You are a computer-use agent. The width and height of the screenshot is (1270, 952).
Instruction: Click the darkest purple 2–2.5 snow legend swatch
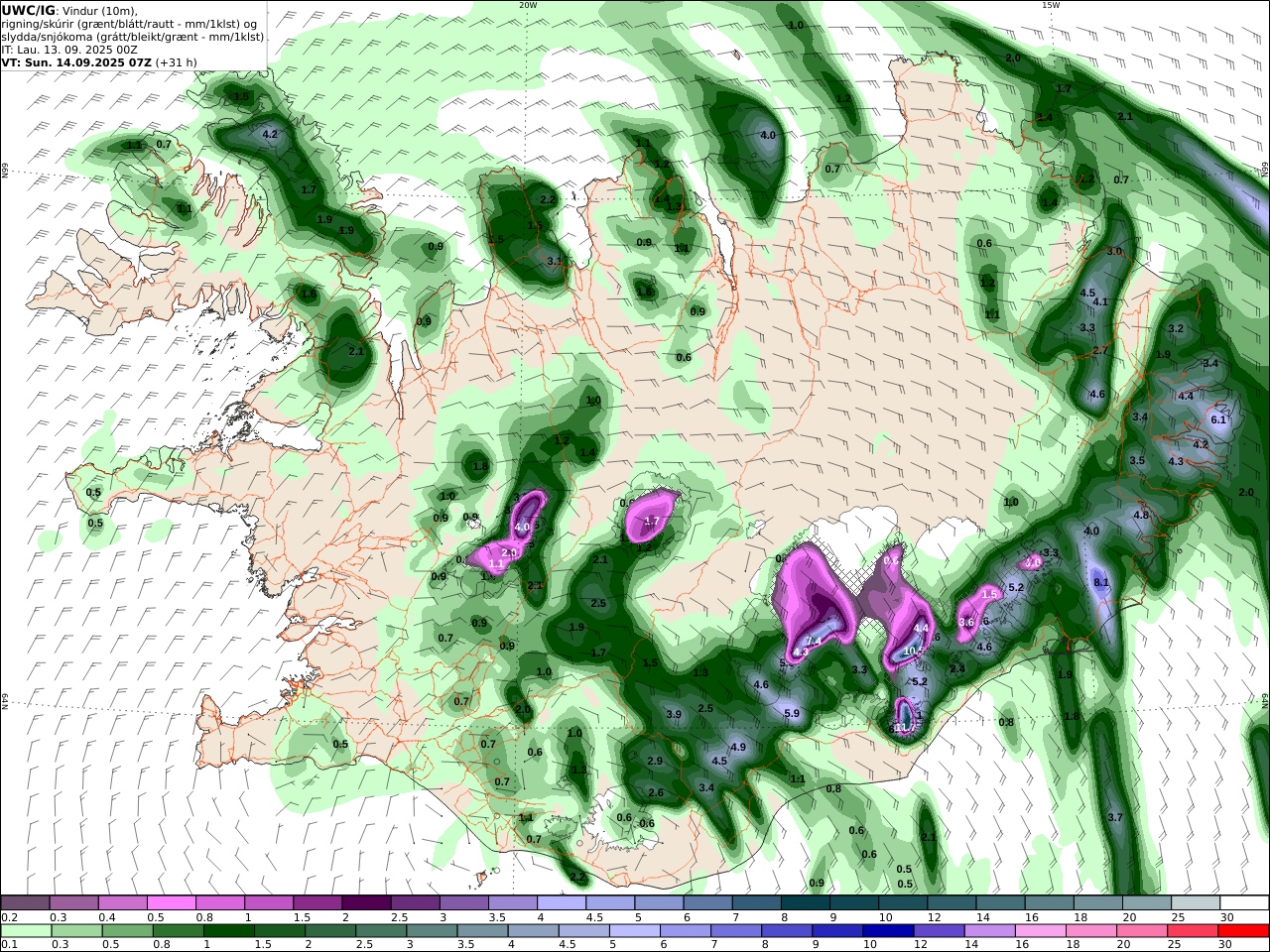click(365, 903)
